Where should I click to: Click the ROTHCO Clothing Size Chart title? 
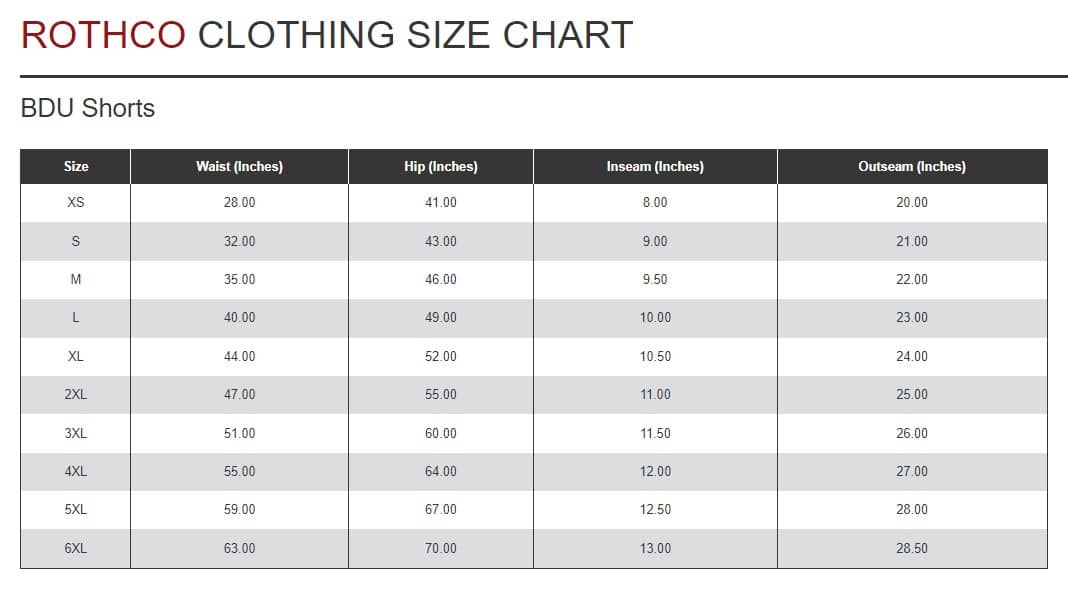pos(327,35)
